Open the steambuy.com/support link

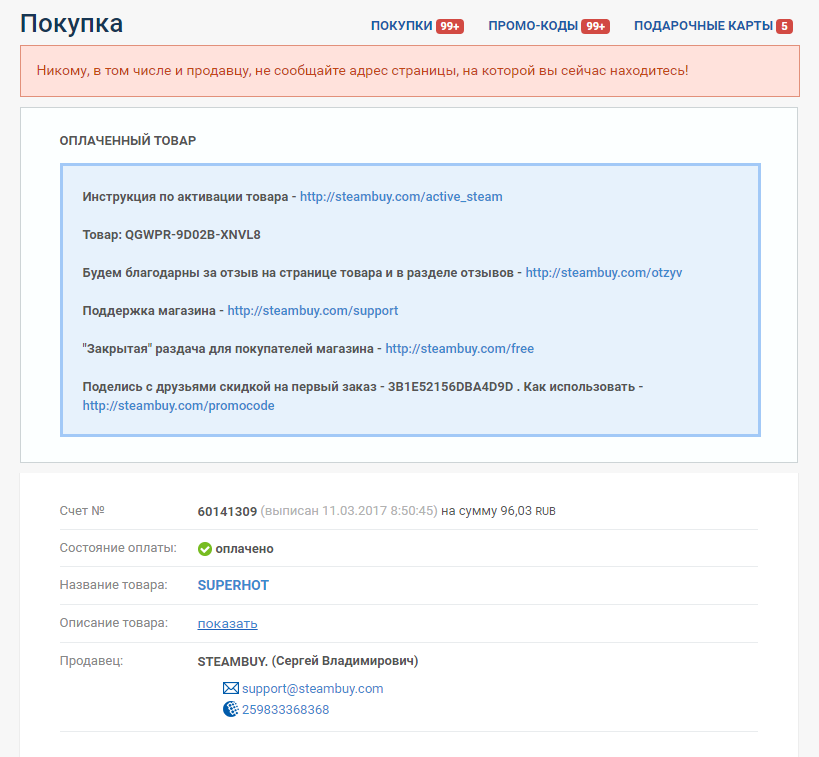pyautogui.click(x=312, y=310)
